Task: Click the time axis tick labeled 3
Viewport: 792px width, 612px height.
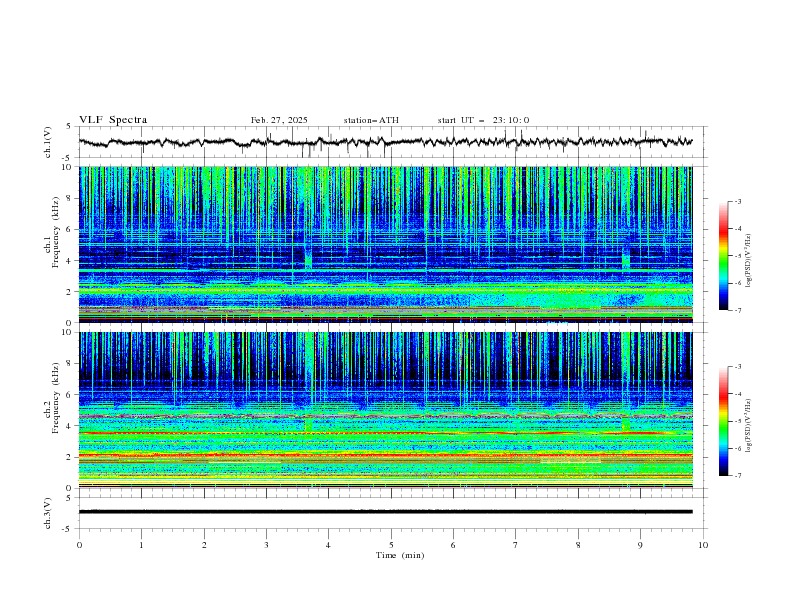Action: (x=266, y=545)
